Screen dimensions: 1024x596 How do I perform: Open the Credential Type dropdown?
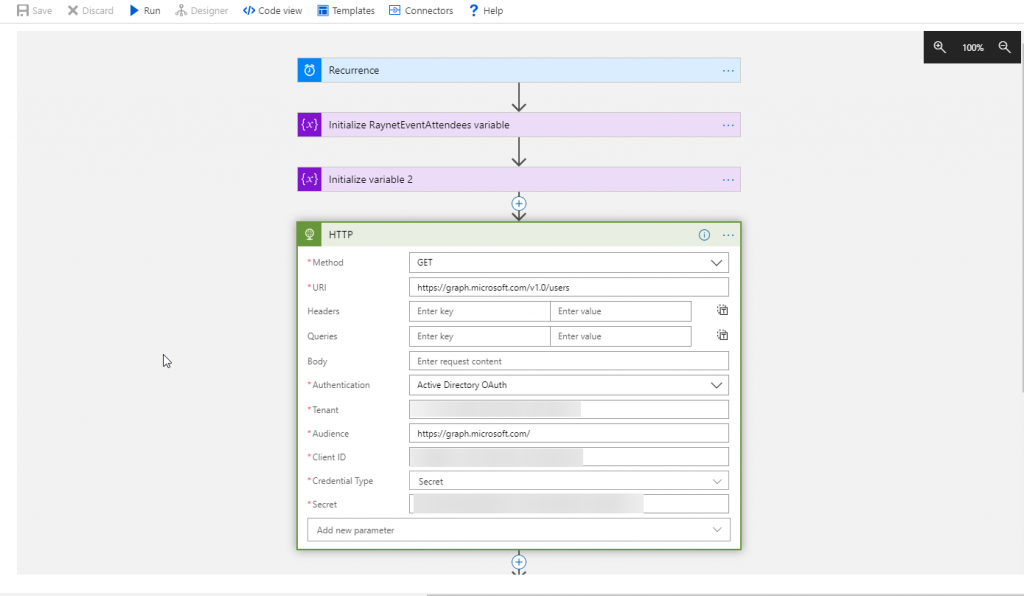(569, 481)
